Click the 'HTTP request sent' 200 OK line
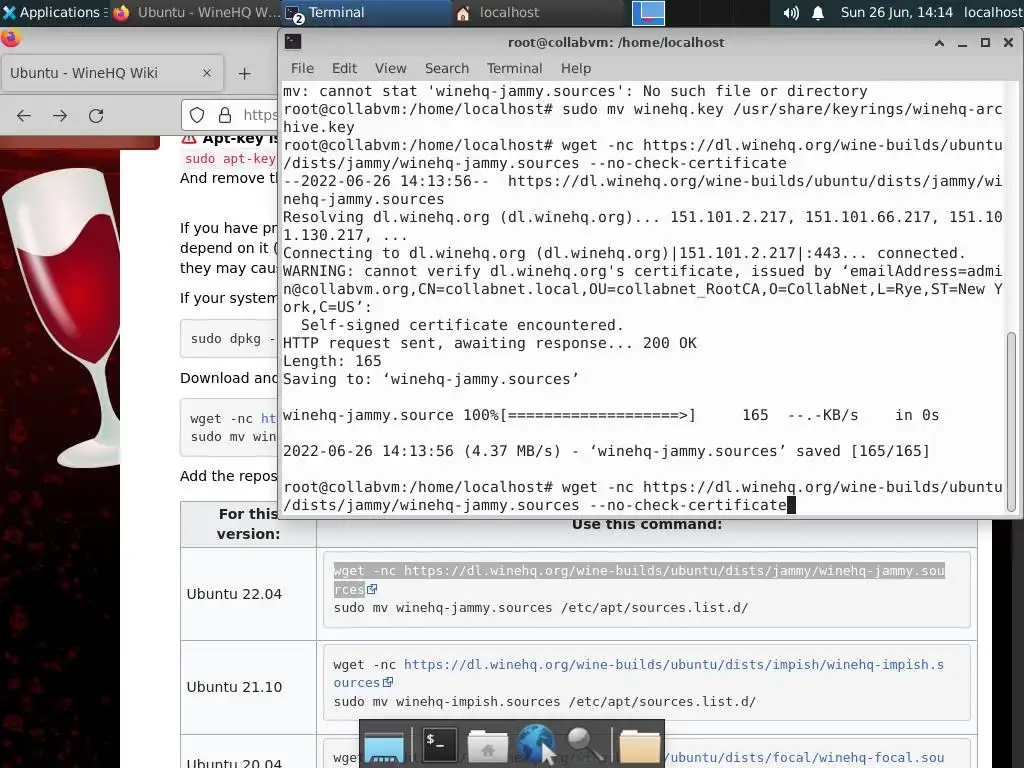 [490, 343]
